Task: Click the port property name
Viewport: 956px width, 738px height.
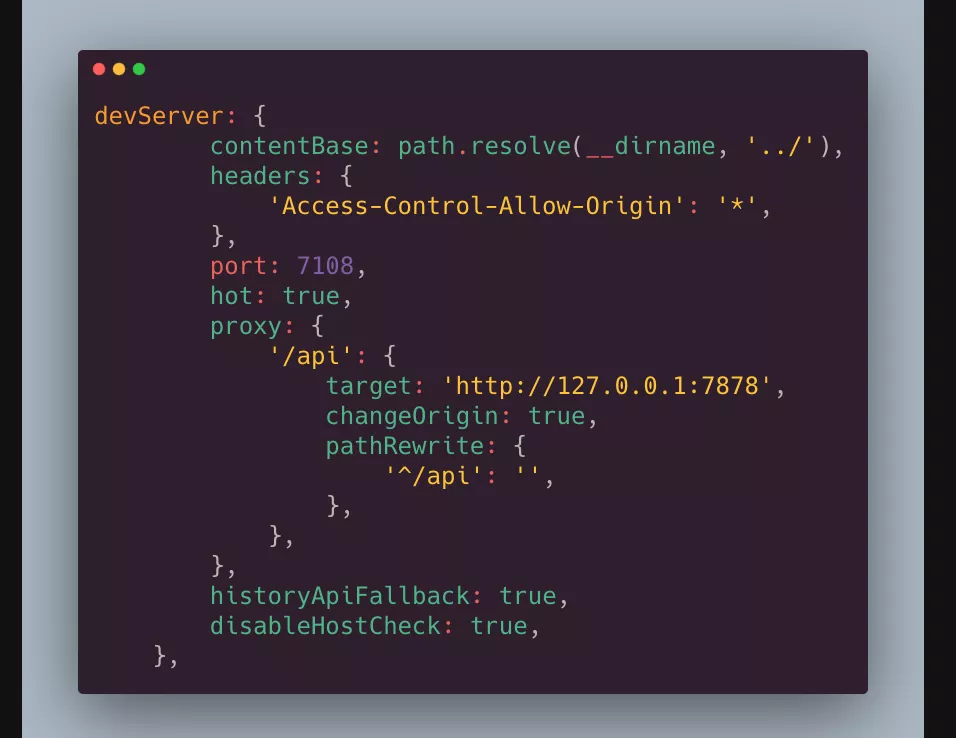Action: (238, 267)
